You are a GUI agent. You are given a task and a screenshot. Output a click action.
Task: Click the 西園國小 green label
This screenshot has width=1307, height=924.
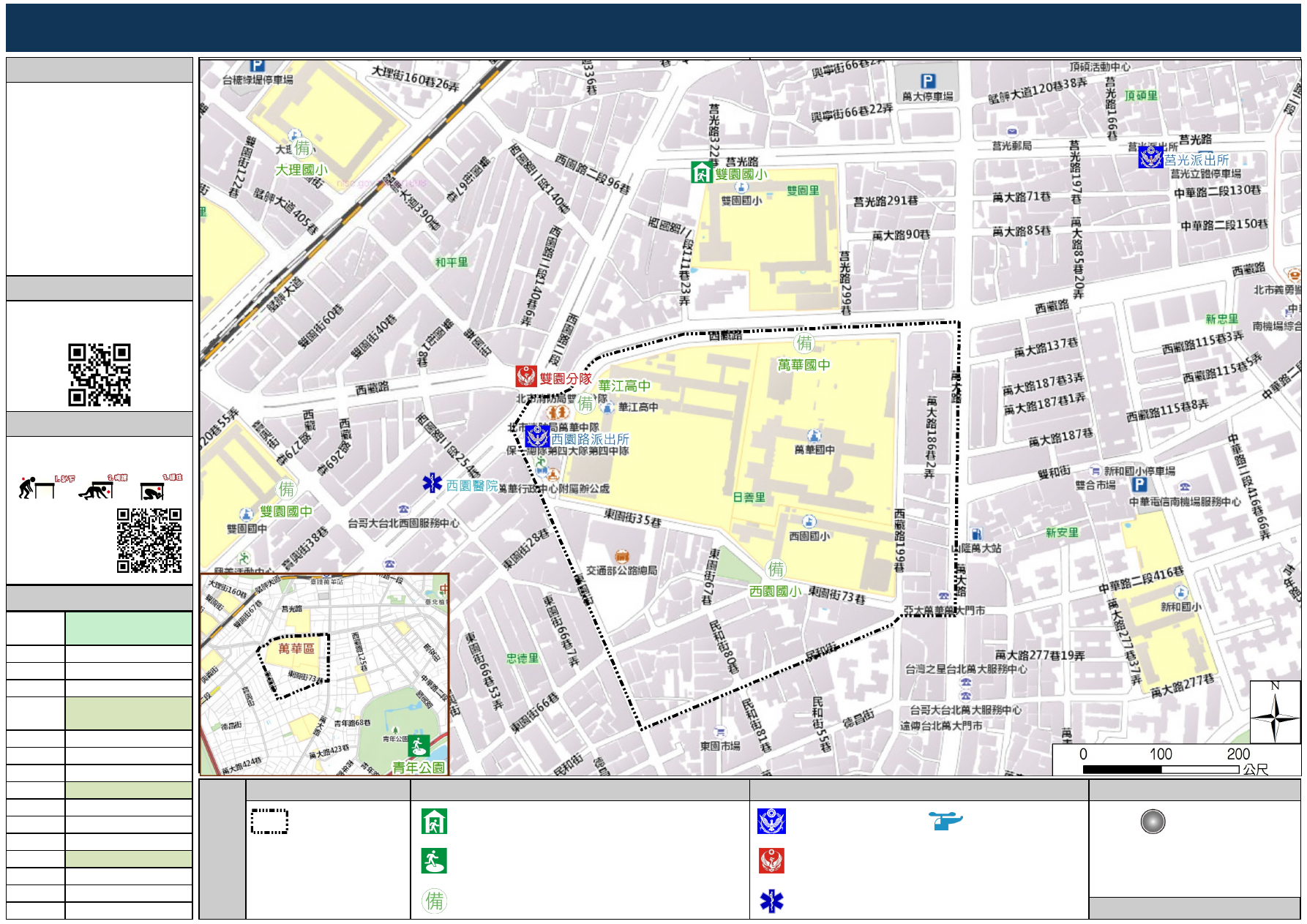click(776, 591)
